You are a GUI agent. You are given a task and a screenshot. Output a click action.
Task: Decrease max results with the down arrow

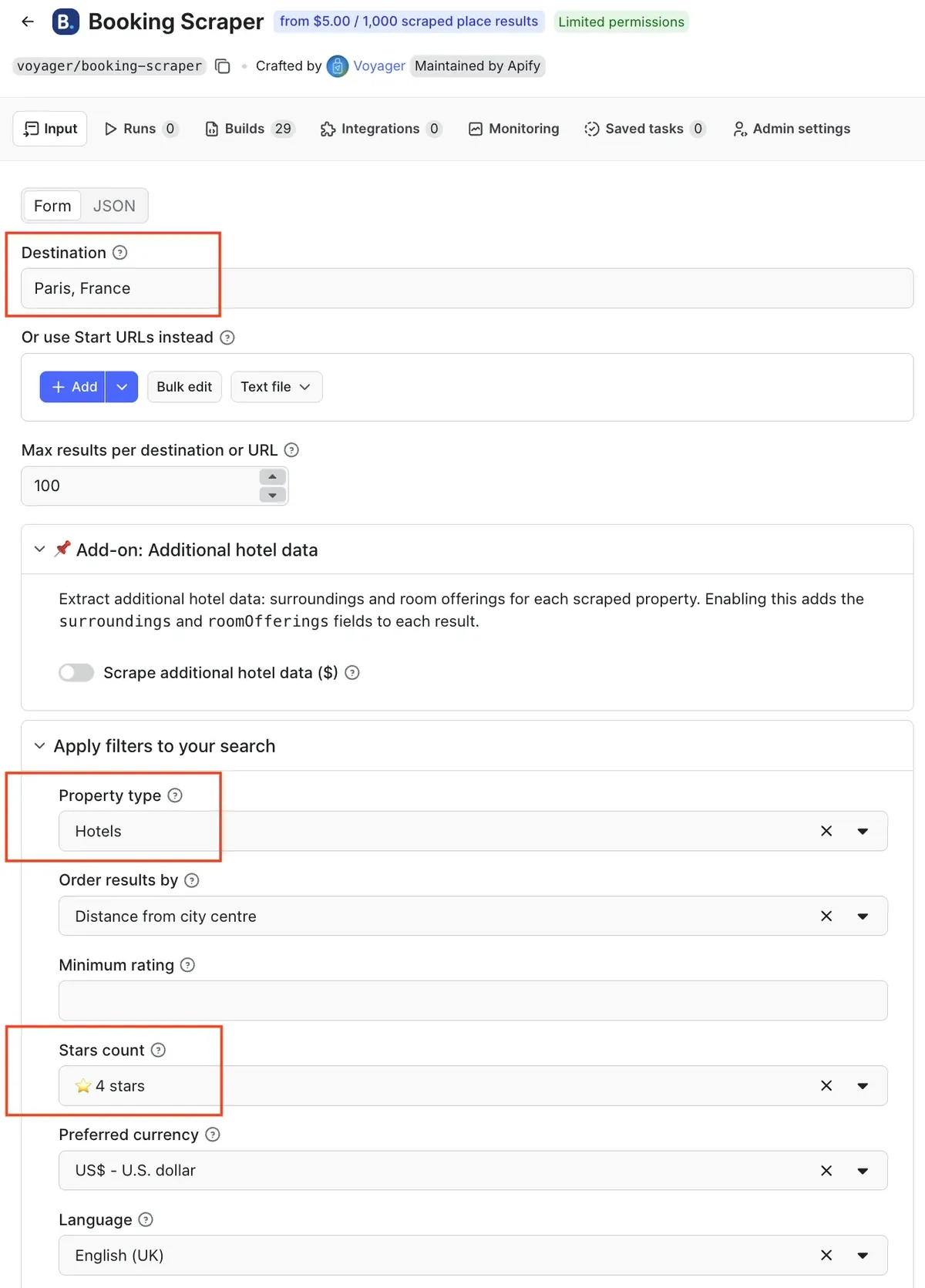tap(272, 495)
